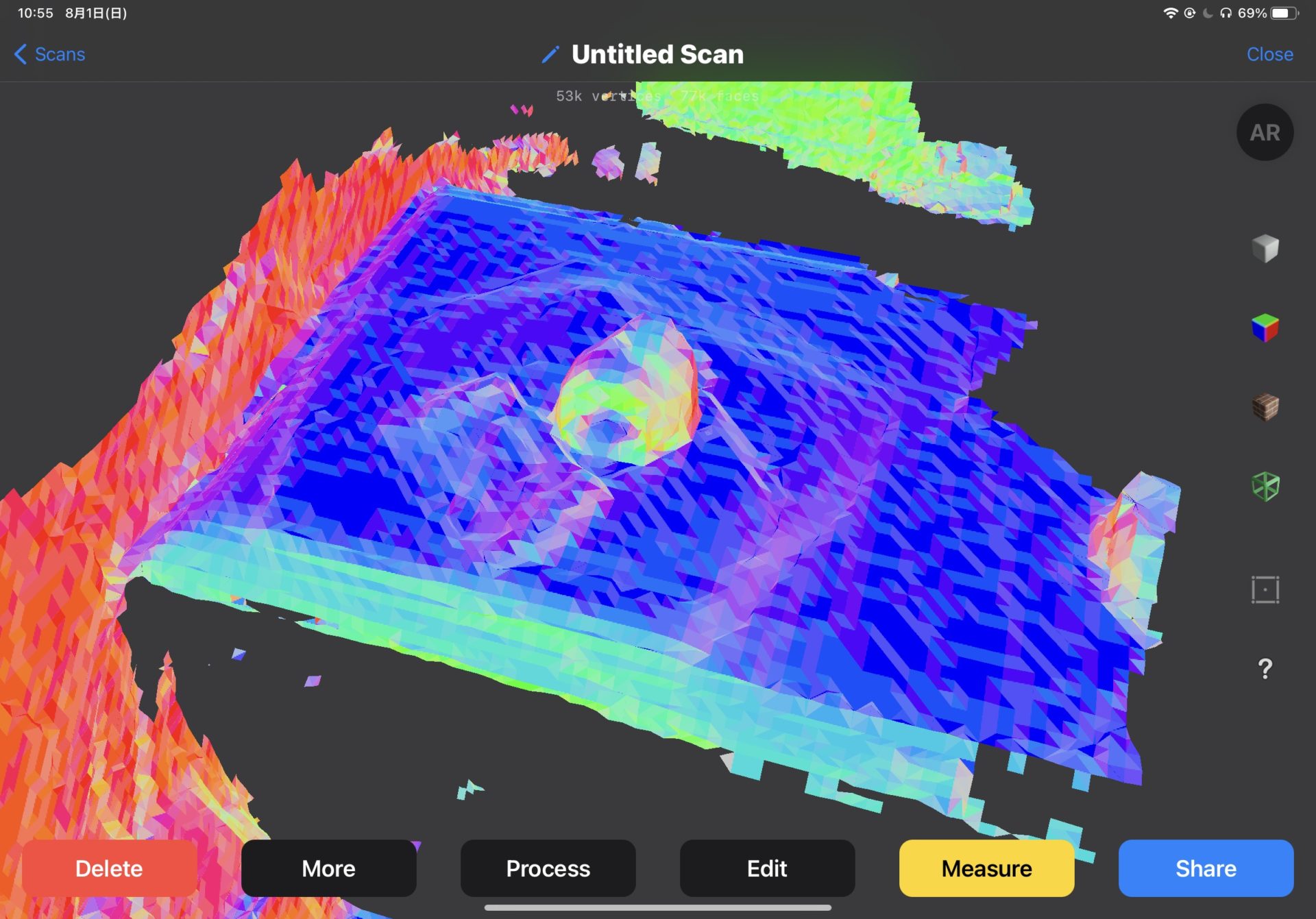Go back to Scans list

pos(49,54)
